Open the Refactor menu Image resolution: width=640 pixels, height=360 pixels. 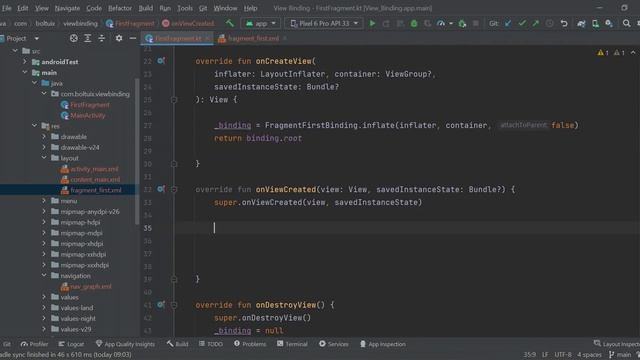[120, 8]
